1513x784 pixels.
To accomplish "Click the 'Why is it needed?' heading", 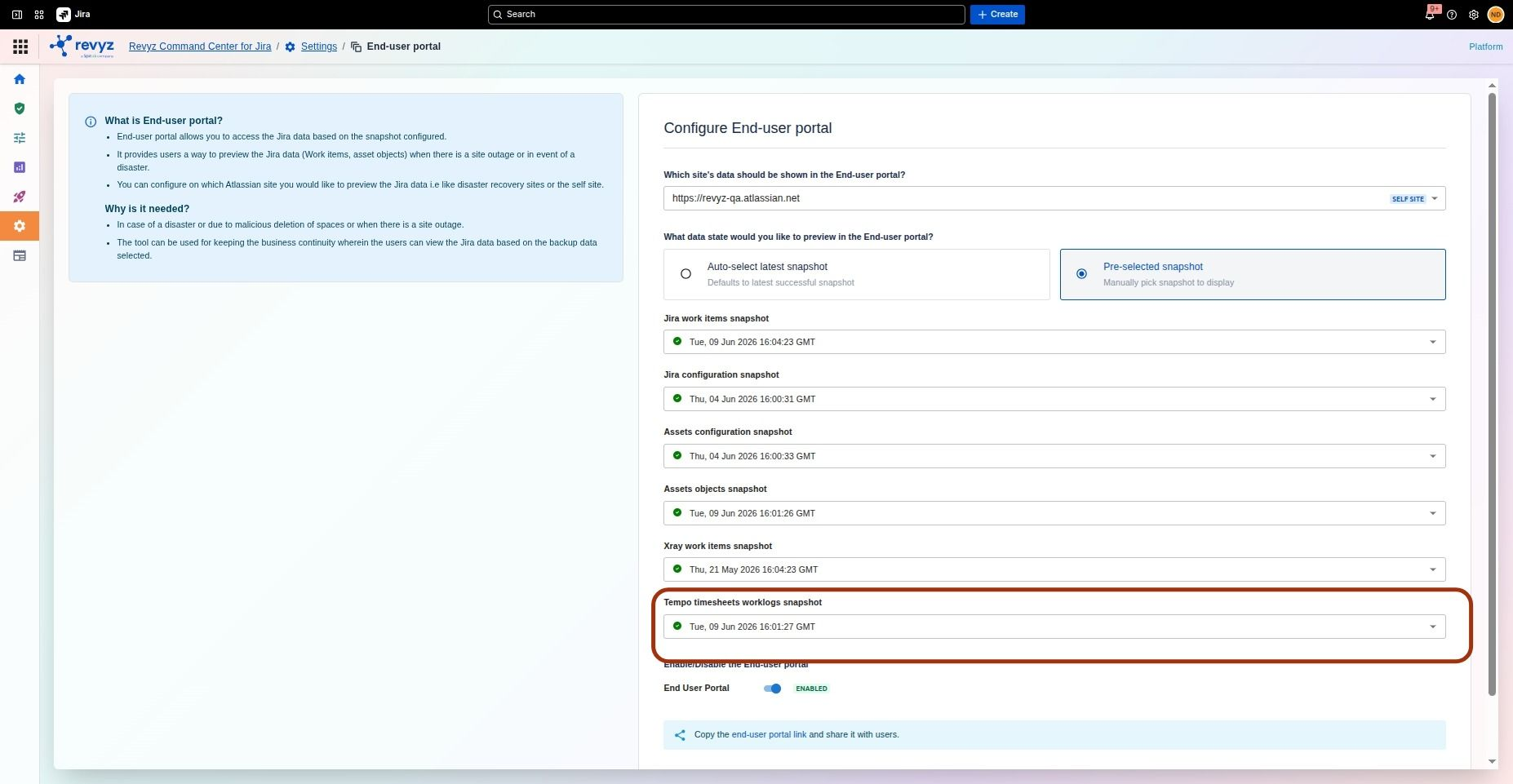I will pos(147,209).
